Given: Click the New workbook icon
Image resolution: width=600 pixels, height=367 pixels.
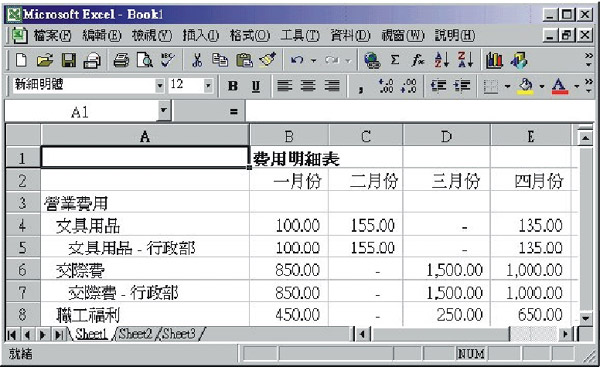Looking at the screenshot, I should tap(21, 60).
